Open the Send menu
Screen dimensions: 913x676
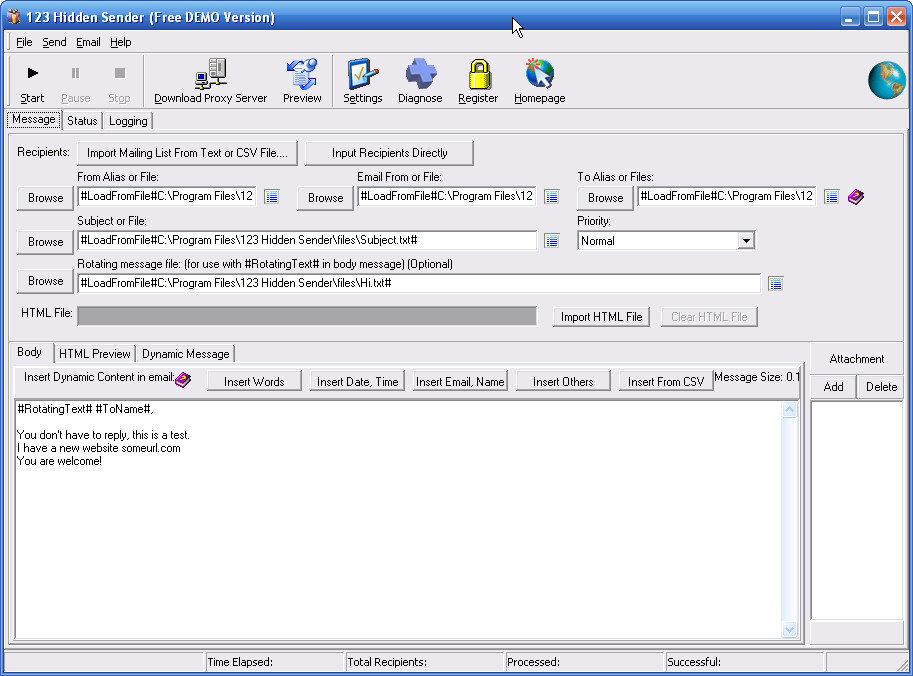(54, 42)
